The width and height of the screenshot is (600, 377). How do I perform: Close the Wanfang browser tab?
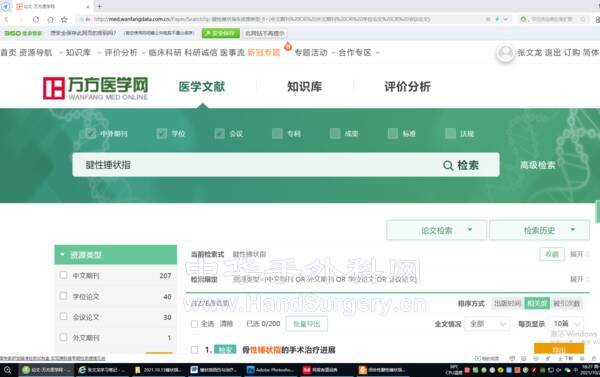(x=87, y=7)
